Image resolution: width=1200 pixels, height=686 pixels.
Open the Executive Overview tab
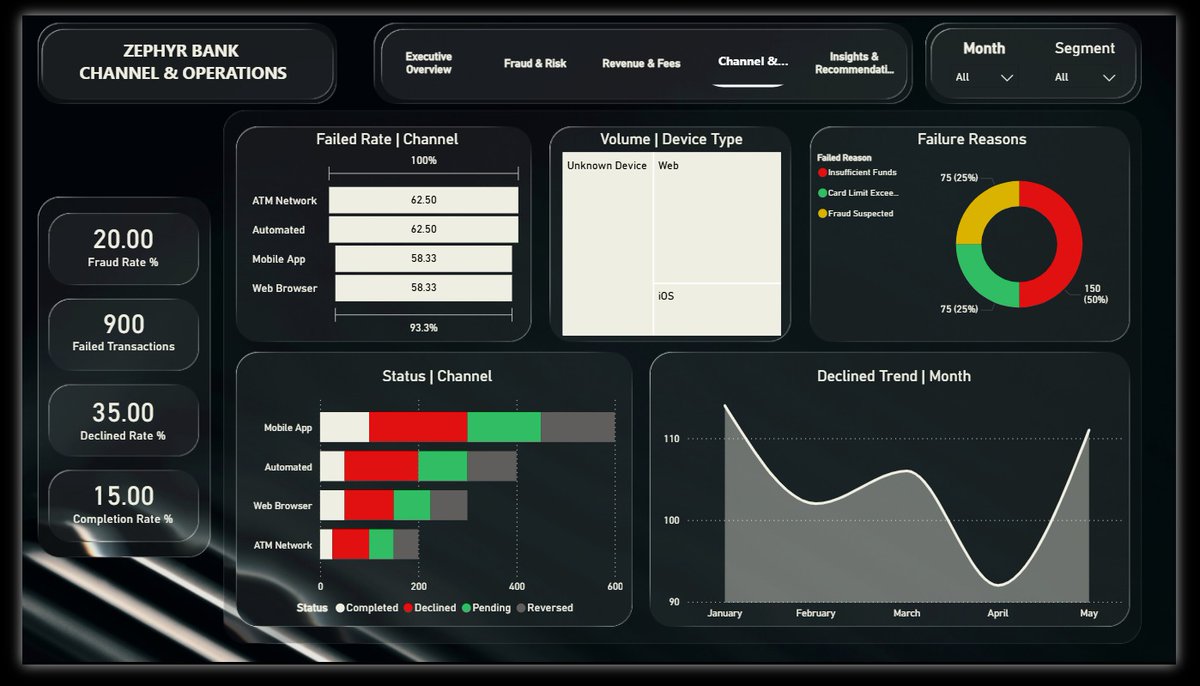click(428, 63)
